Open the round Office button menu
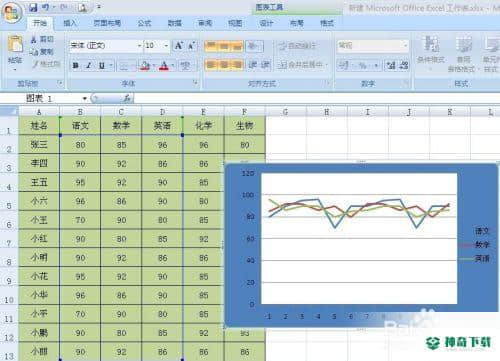The height and width of the screenshot is (361, 500). (x=11, y=12)
